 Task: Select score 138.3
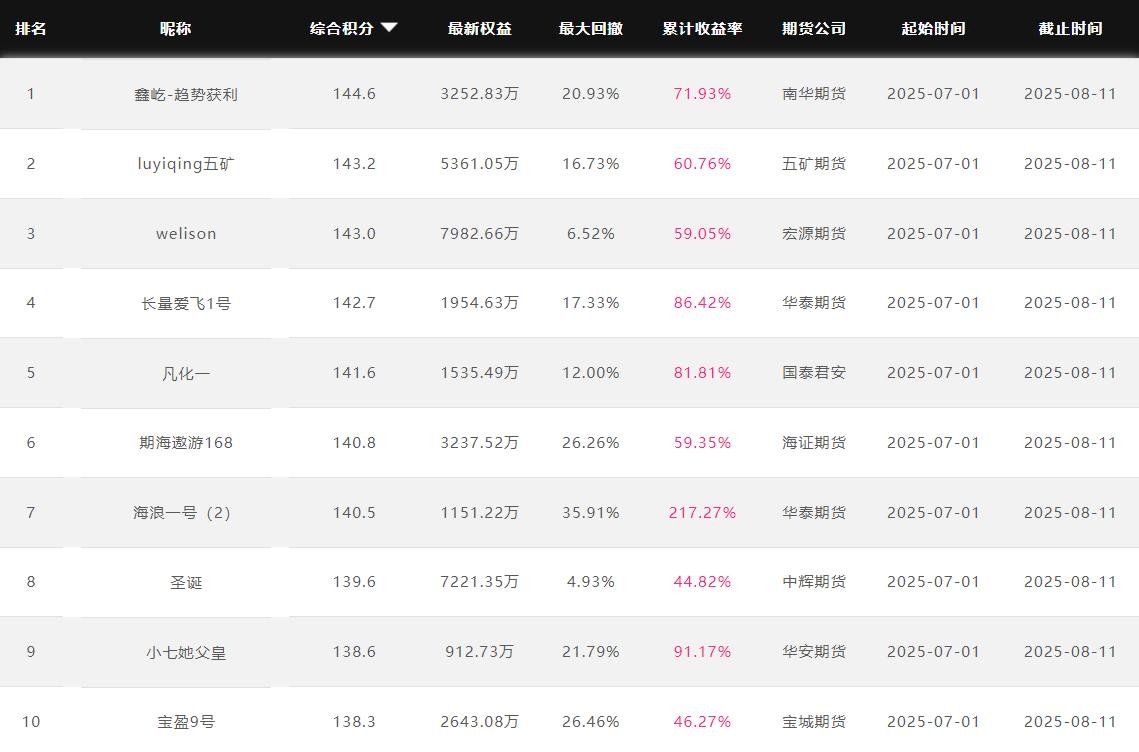pos(354,721)
